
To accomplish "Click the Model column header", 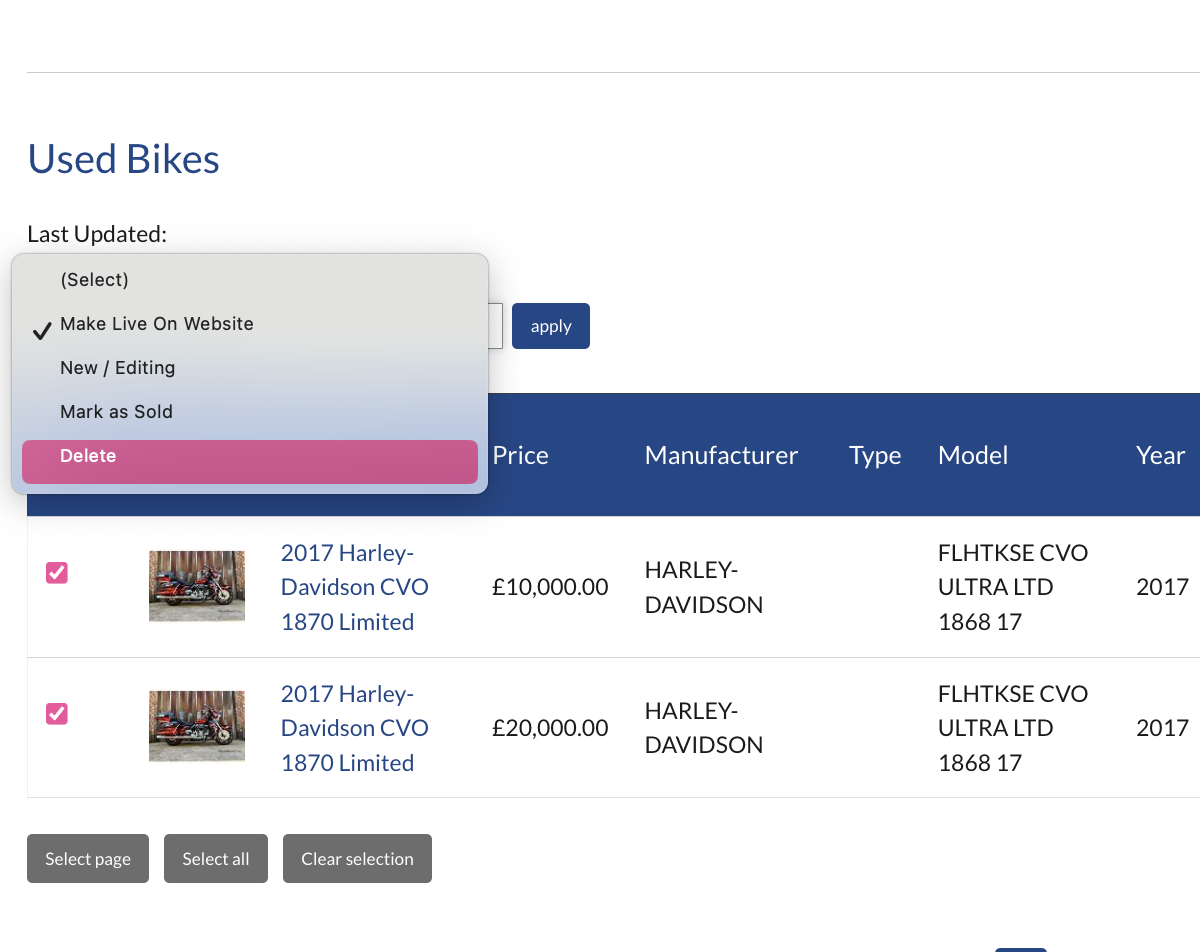I will pos(973,456).
